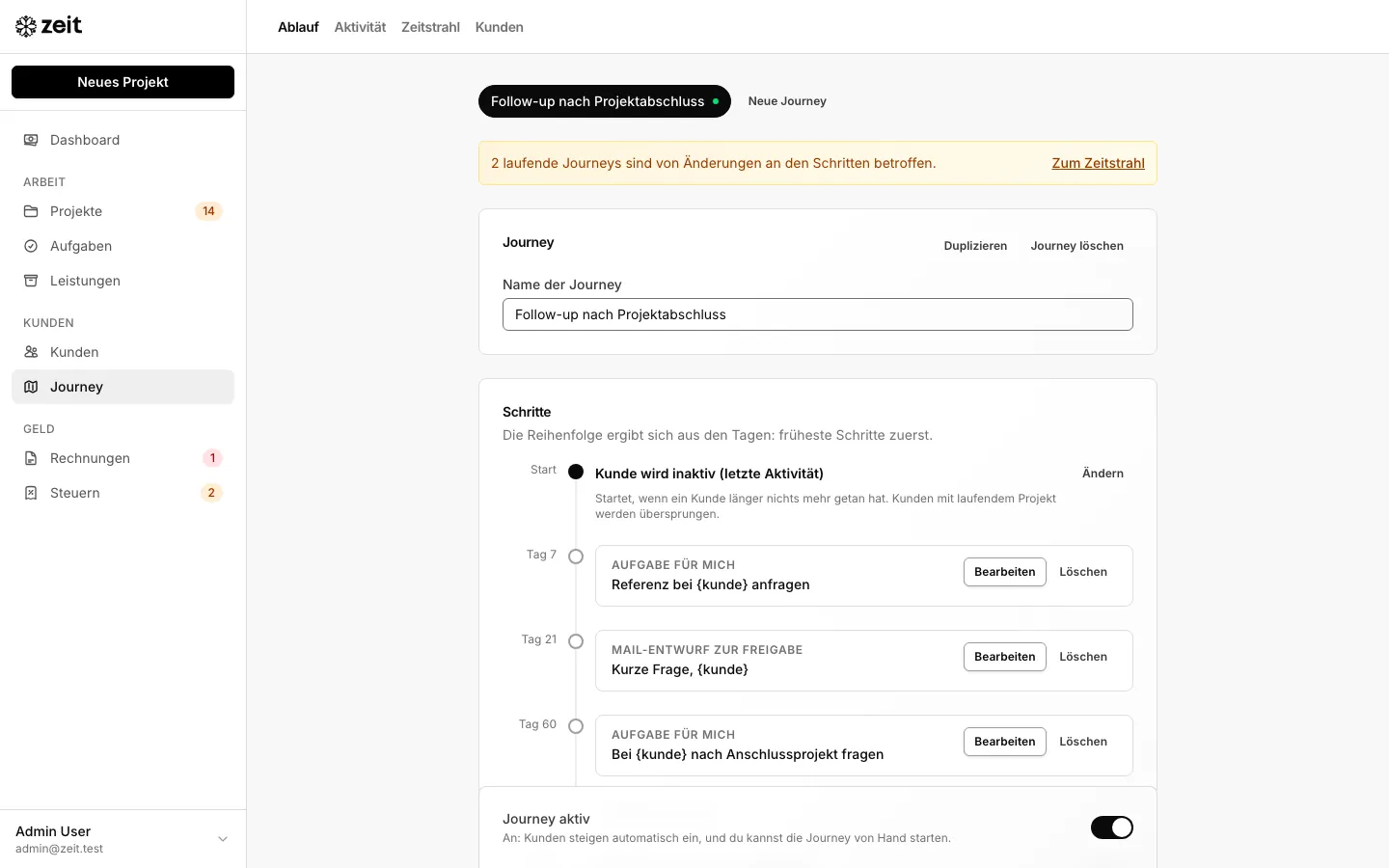The image size is (1389, 868).
Task: Open Steuern in the sidebar
Action: click(x=123, y=493)
